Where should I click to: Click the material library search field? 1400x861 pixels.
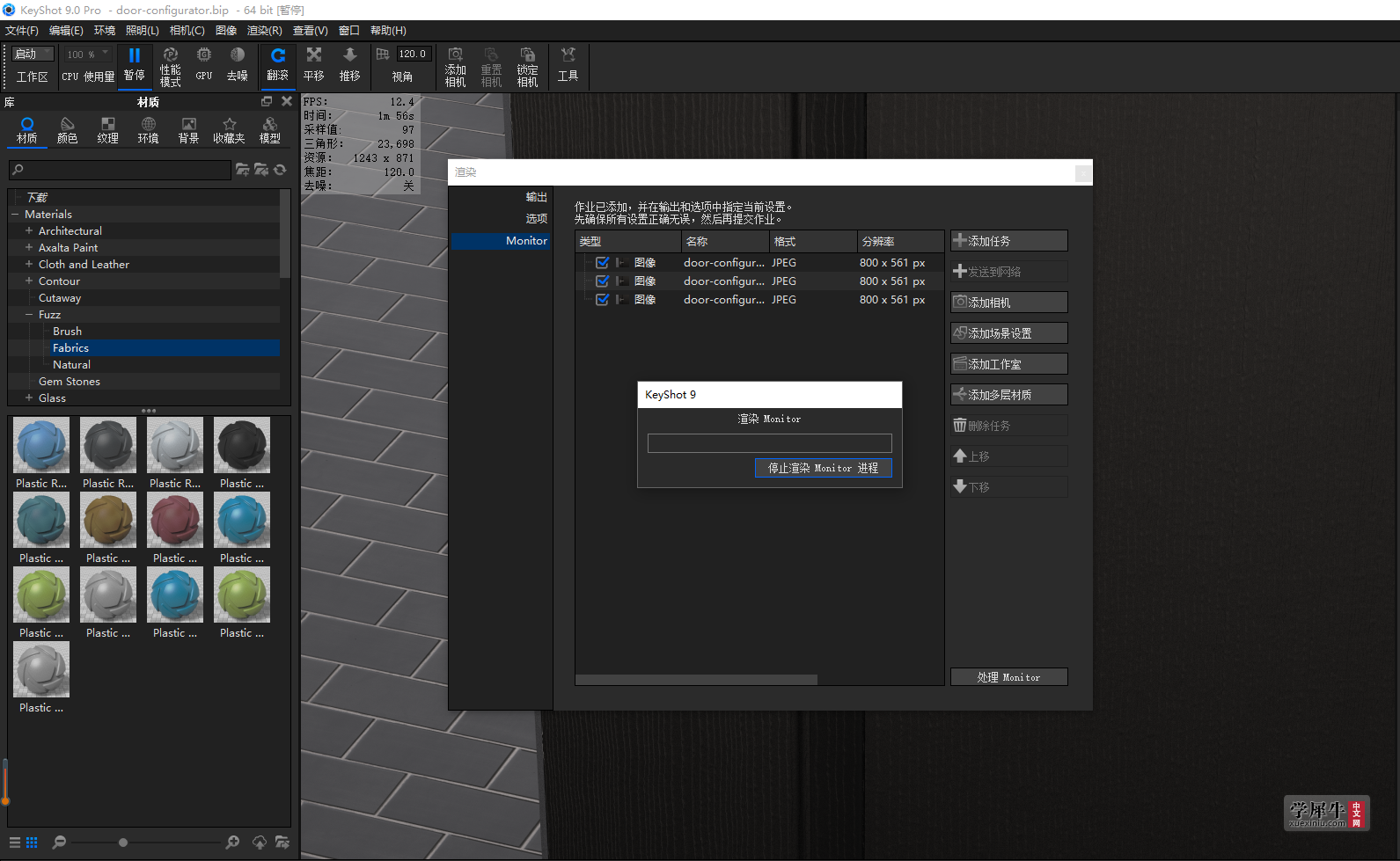pos(120,170)
